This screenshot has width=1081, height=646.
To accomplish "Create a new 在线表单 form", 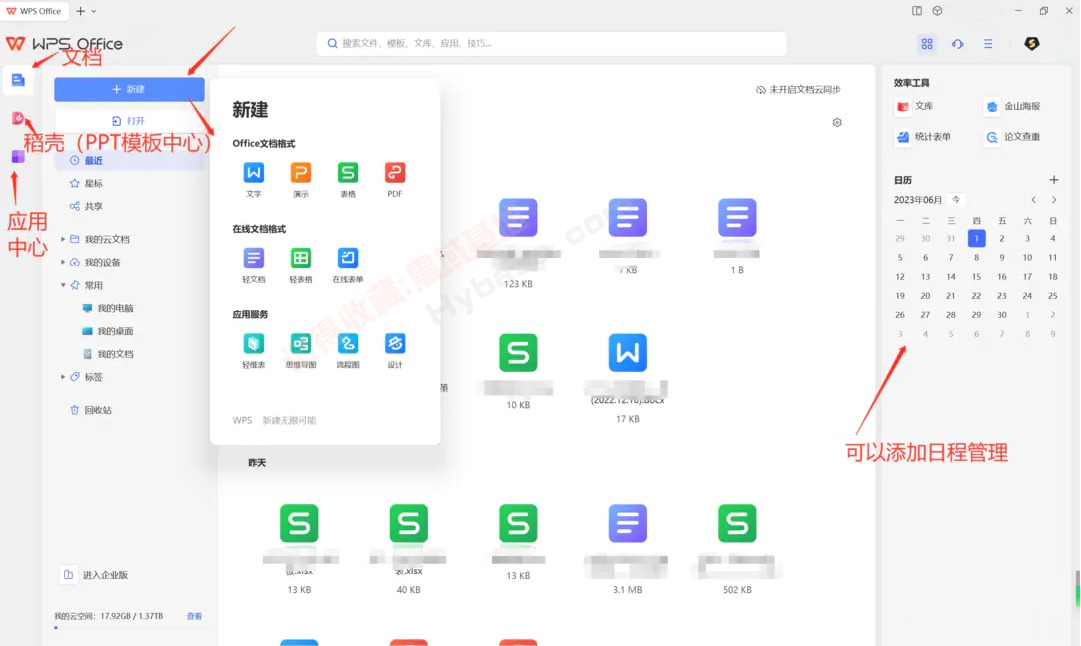I will coord(347,265).
